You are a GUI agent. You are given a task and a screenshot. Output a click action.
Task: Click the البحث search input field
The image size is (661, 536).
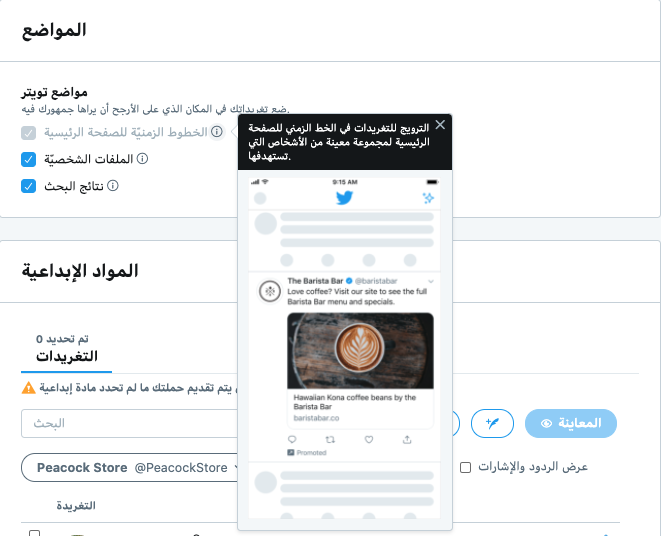[130, 423]
